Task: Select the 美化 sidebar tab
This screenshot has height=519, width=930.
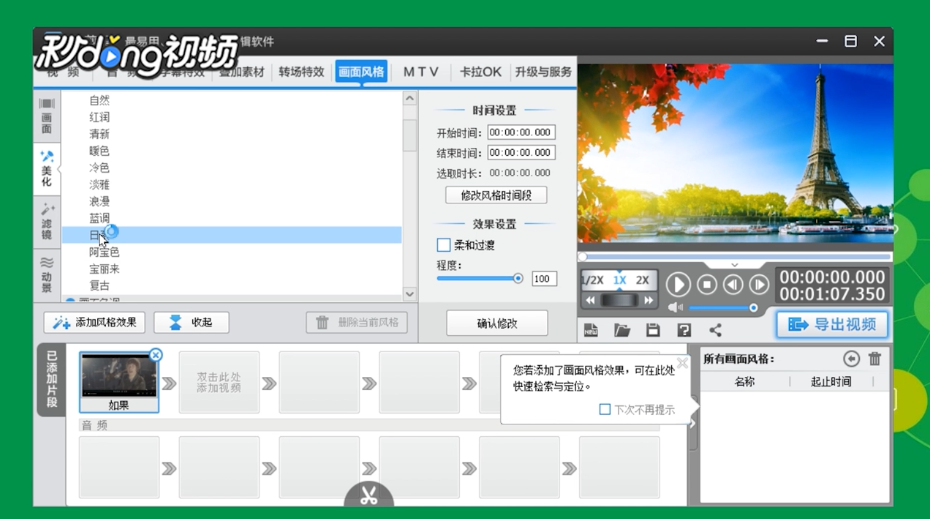Action: pos(47,169)
